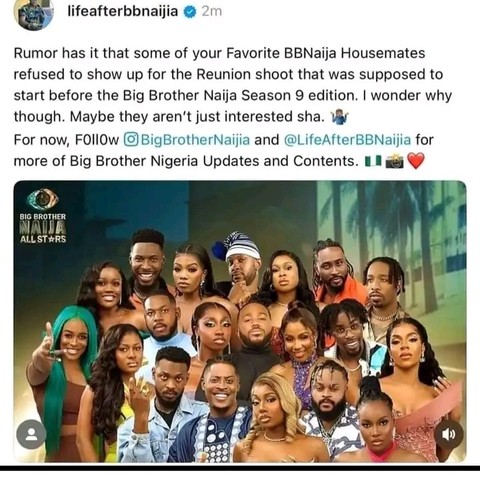Click the Big Brother eye logo

tap(42, 199)
